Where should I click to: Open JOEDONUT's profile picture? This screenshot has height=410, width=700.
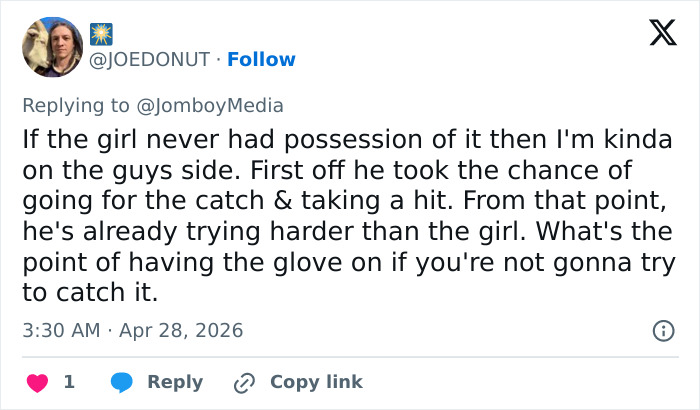click(x=52, y=47)
